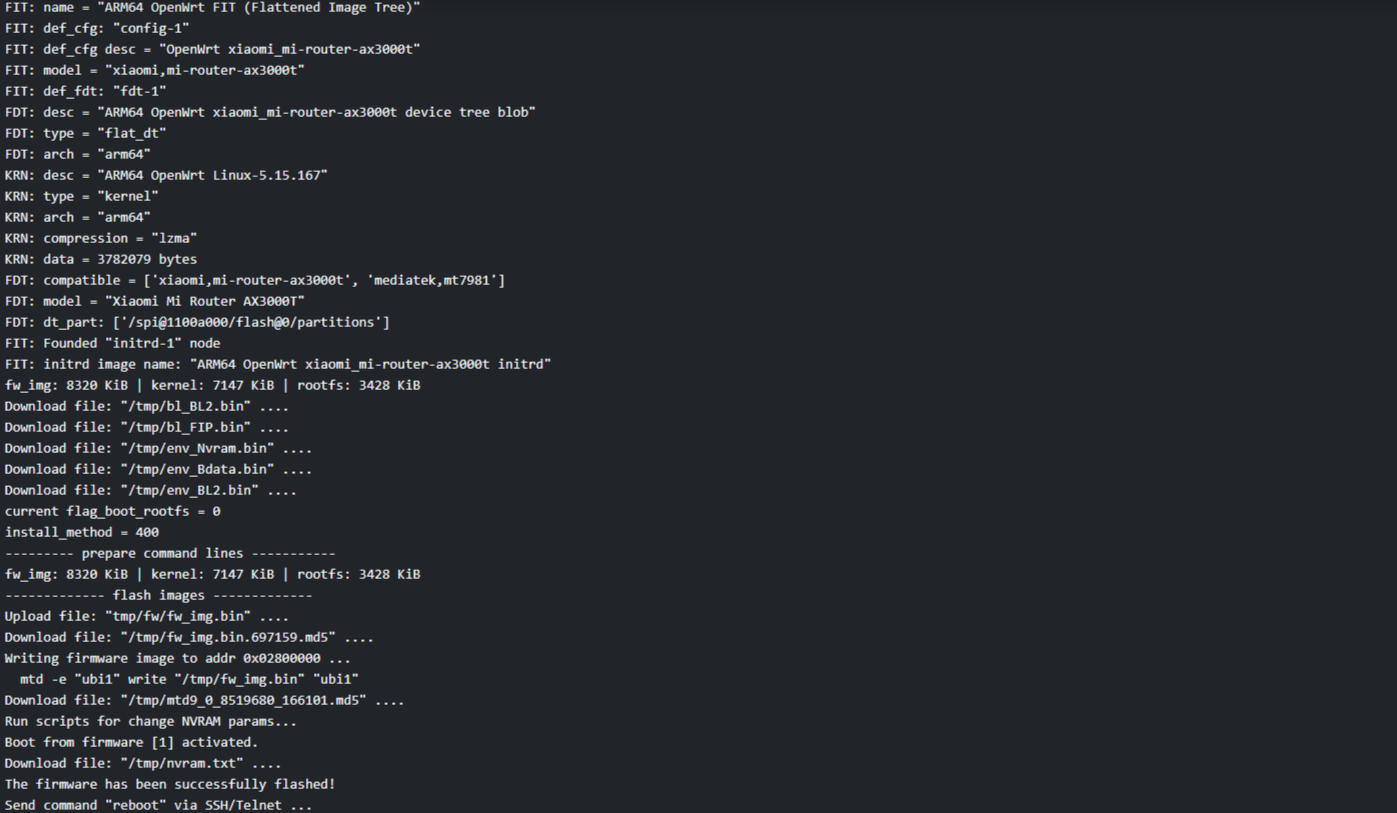Image resolution: width=1397 pixels, height=813 pixels.
Task: Click the def_fdt "fdt-1" line
Action: point(85,91)
